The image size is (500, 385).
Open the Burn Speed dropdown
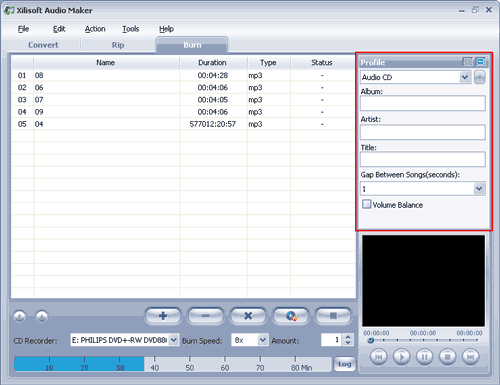pos(263,340)
